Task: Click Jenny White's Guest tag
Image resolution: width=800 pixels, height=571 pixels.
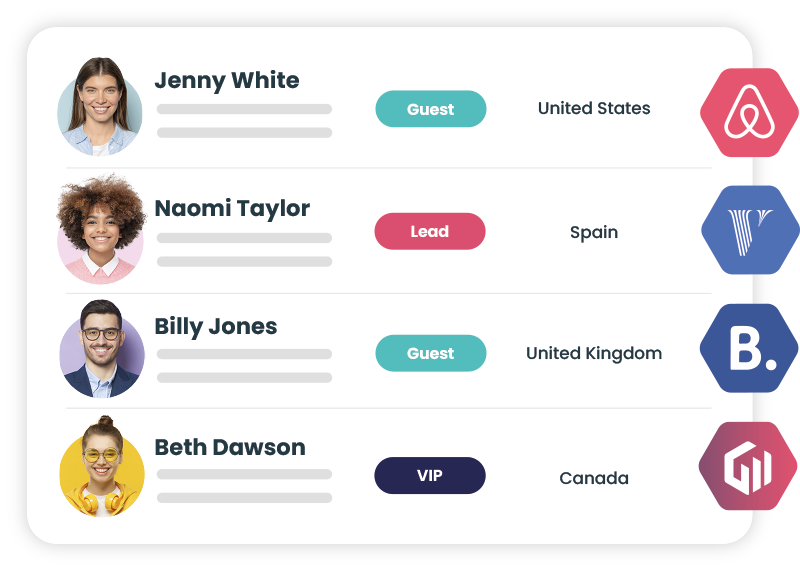Action: 431,109
